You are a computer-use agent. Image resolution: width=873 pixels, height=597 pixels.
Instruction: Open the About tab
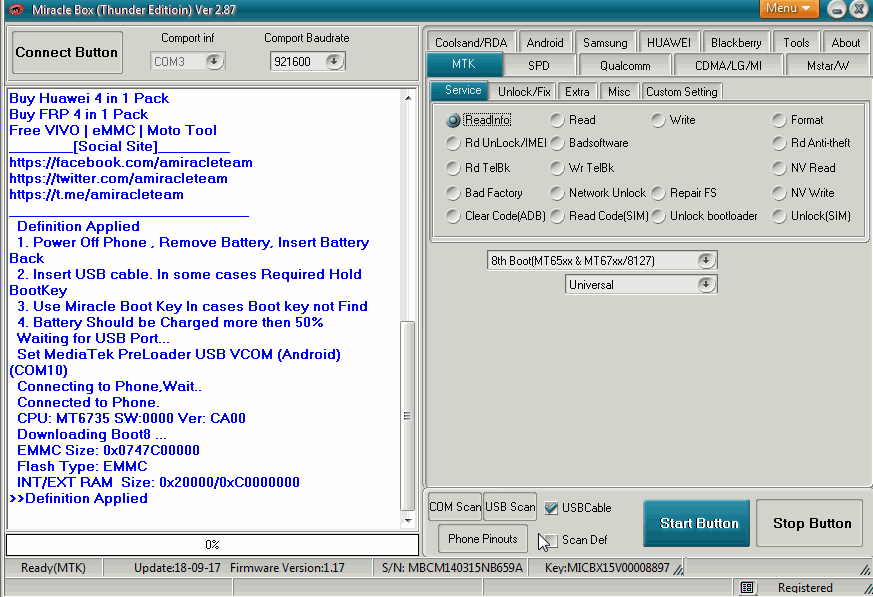click(x=846, y=43)
